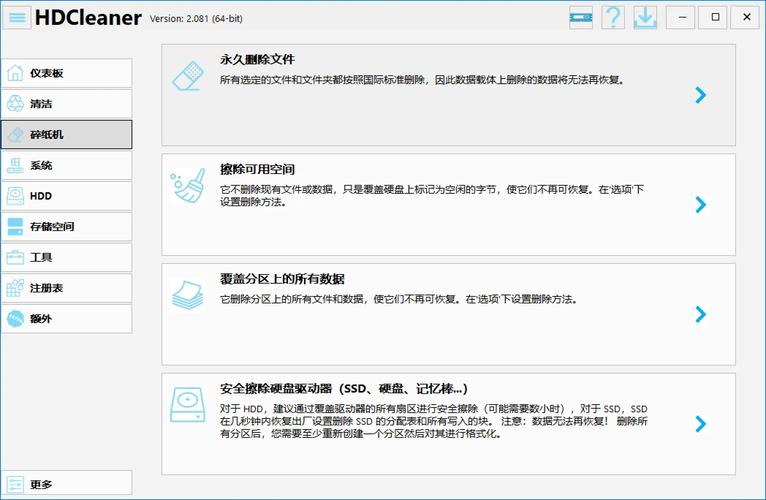Expand 永久删除文件 with its right chevron
Screen dimensions: 766x500
click(x=701, y=95)
